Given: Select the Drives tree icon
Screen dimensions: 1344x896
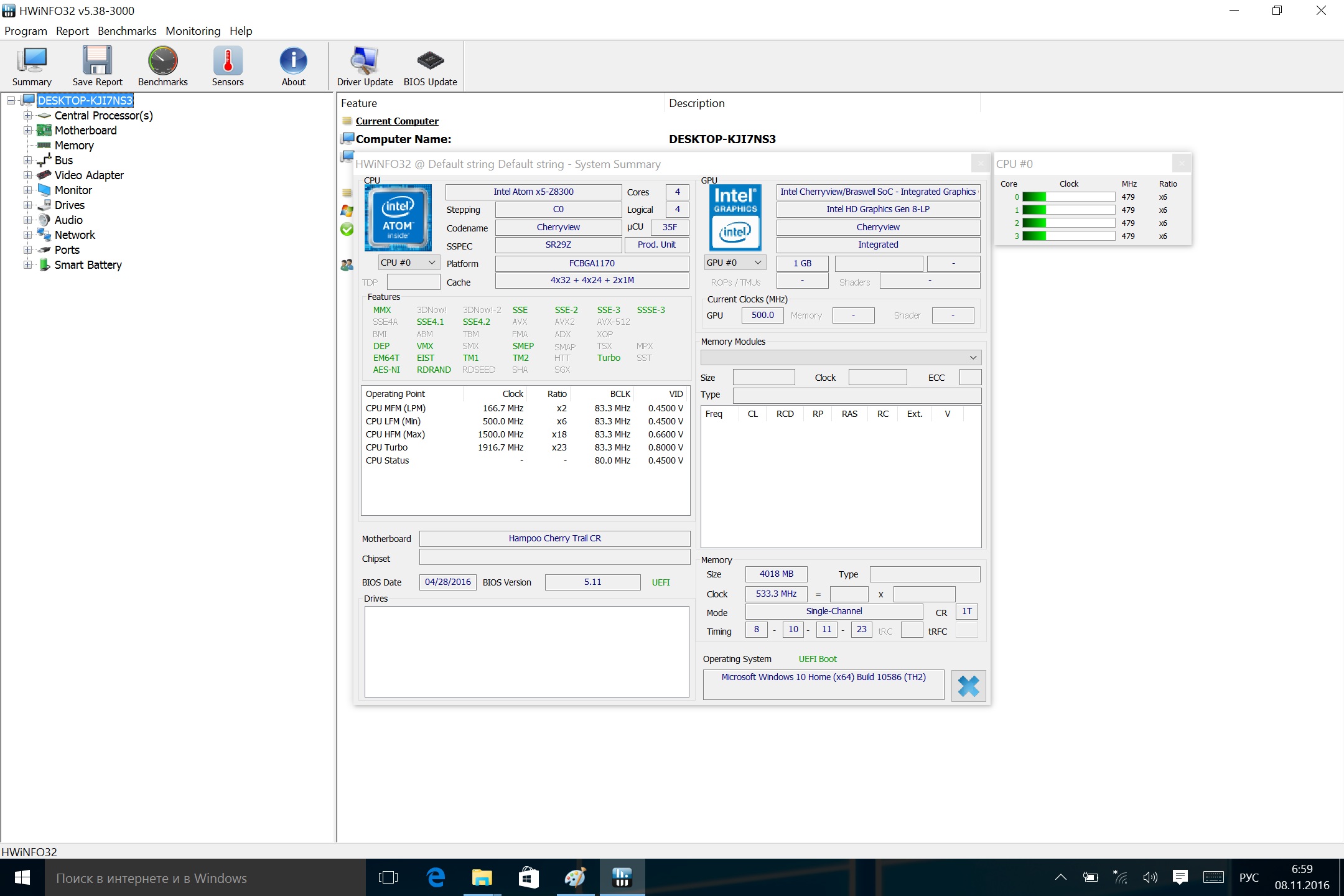Looking at the screenshot, I should [x=44, y=205].
